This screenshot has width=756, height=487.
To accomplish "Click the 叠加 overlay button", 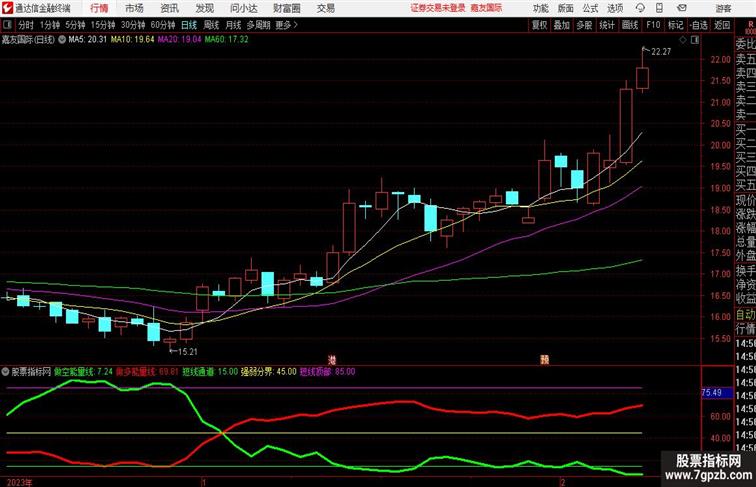I will [x=562, y=25].
